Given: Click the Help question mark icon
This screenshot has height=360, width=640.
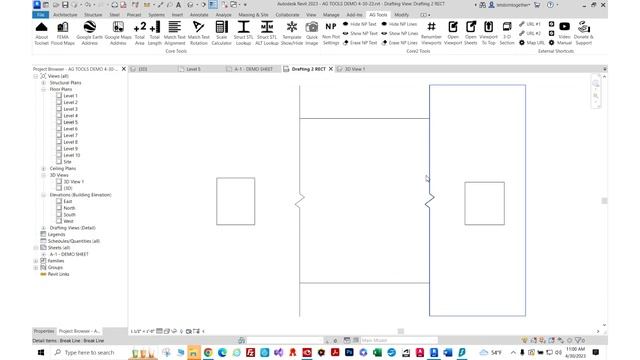Looking at the screenshot, I should pyautogui.click(x=550, y=5).
